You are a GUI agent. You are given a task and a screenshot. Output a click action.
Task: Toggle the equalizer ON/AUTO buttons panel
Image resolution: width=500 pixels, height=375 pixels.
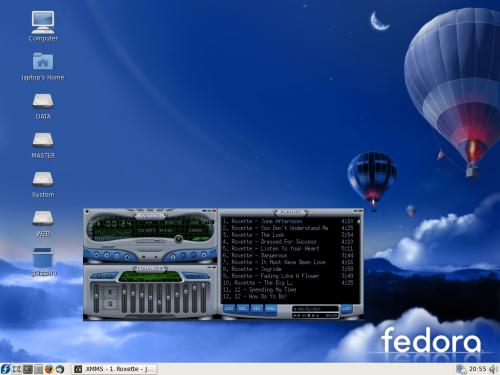(x=104, y=276)
